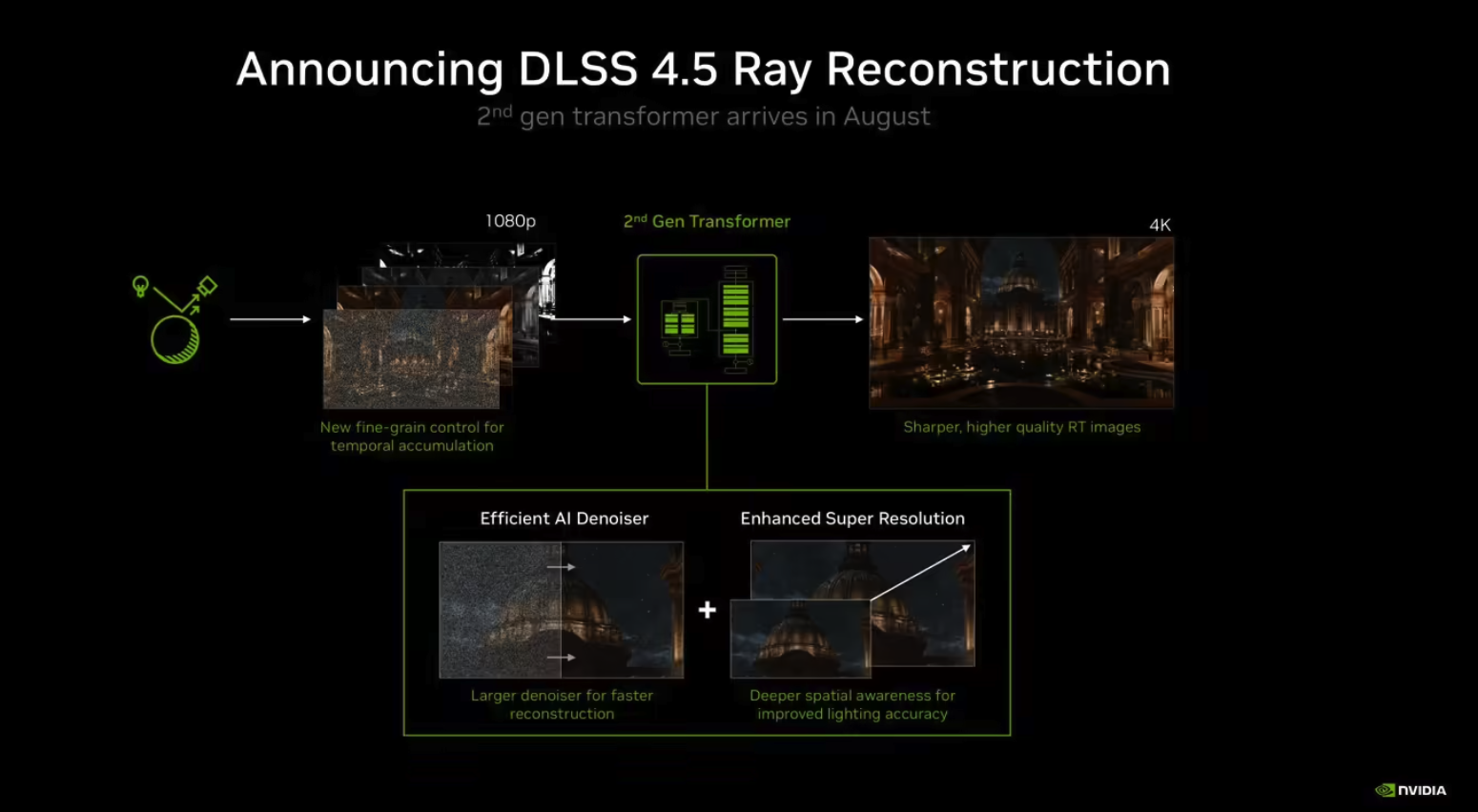Click the white plus sign between the panels

pyautogui.click(x=707, y=610)
